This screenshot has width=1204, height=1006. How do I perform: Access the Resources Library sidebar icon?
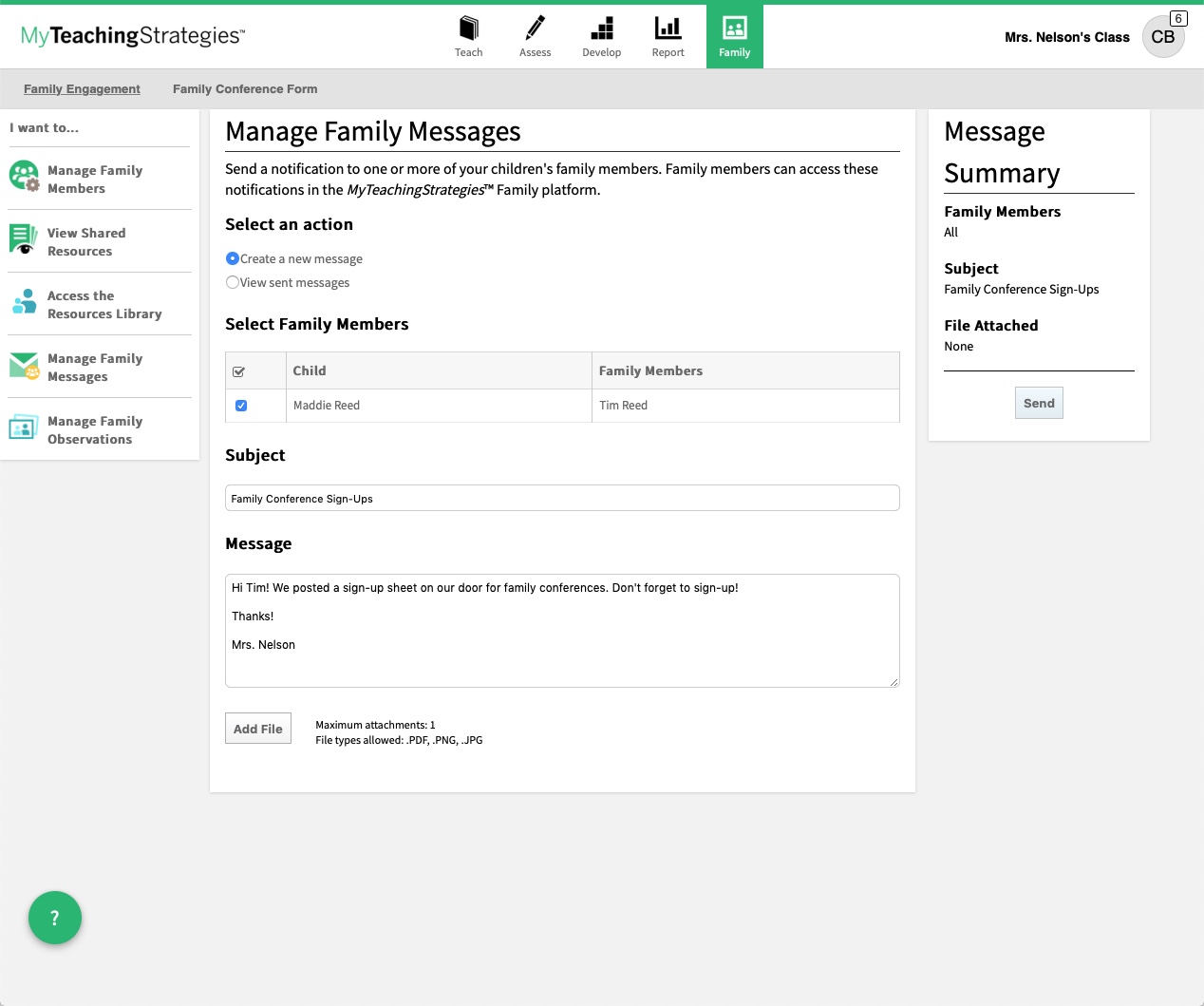tap(23, 302)
